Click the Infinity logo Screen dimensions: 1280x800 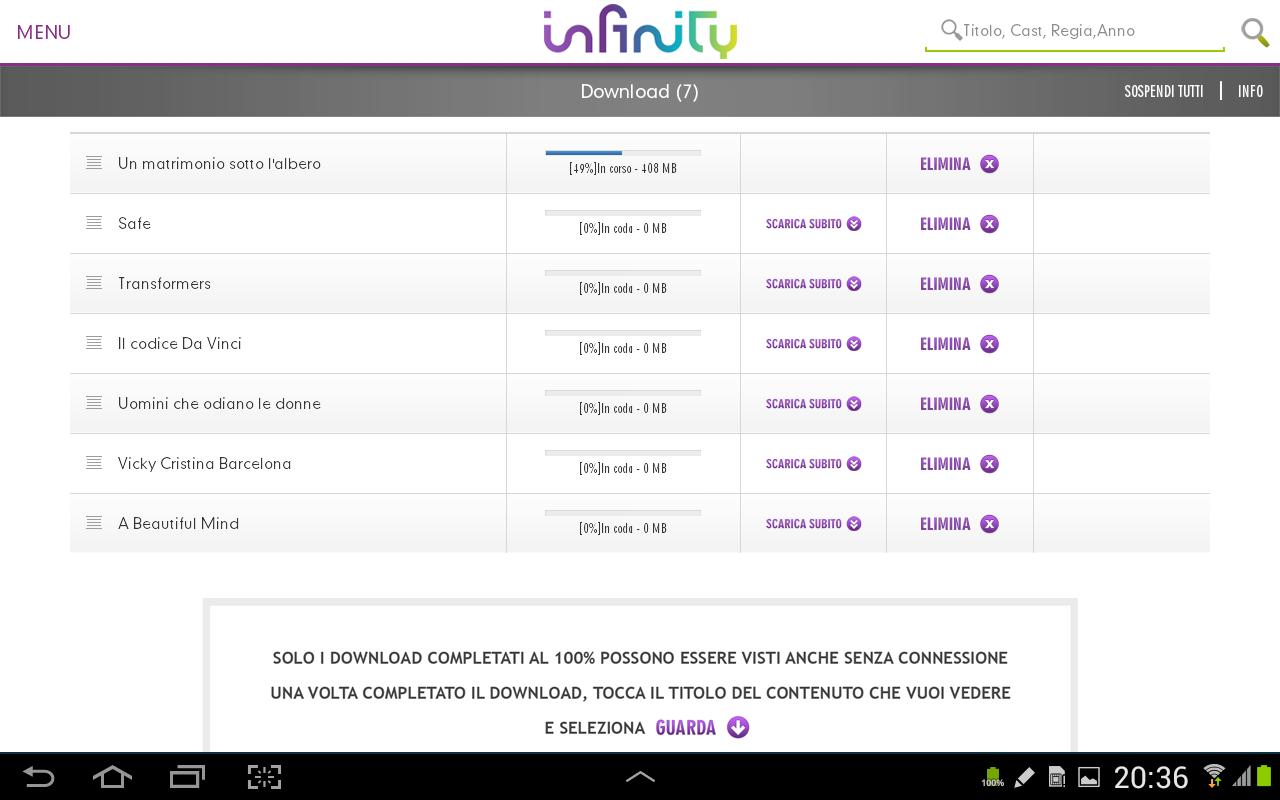pos(639,31)
